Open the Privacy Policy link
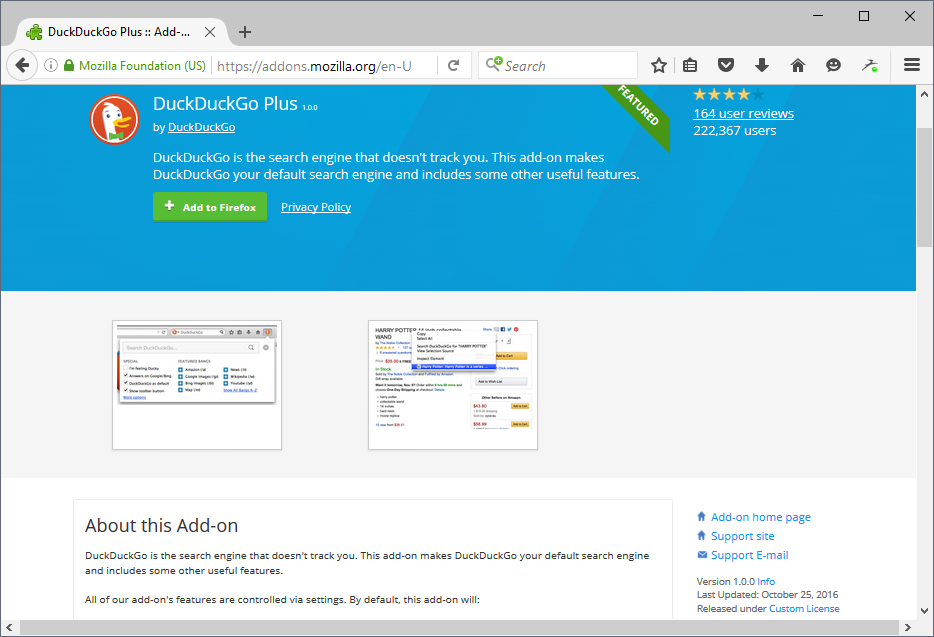This screenshot has width=934, height=637. coord(316,207)
